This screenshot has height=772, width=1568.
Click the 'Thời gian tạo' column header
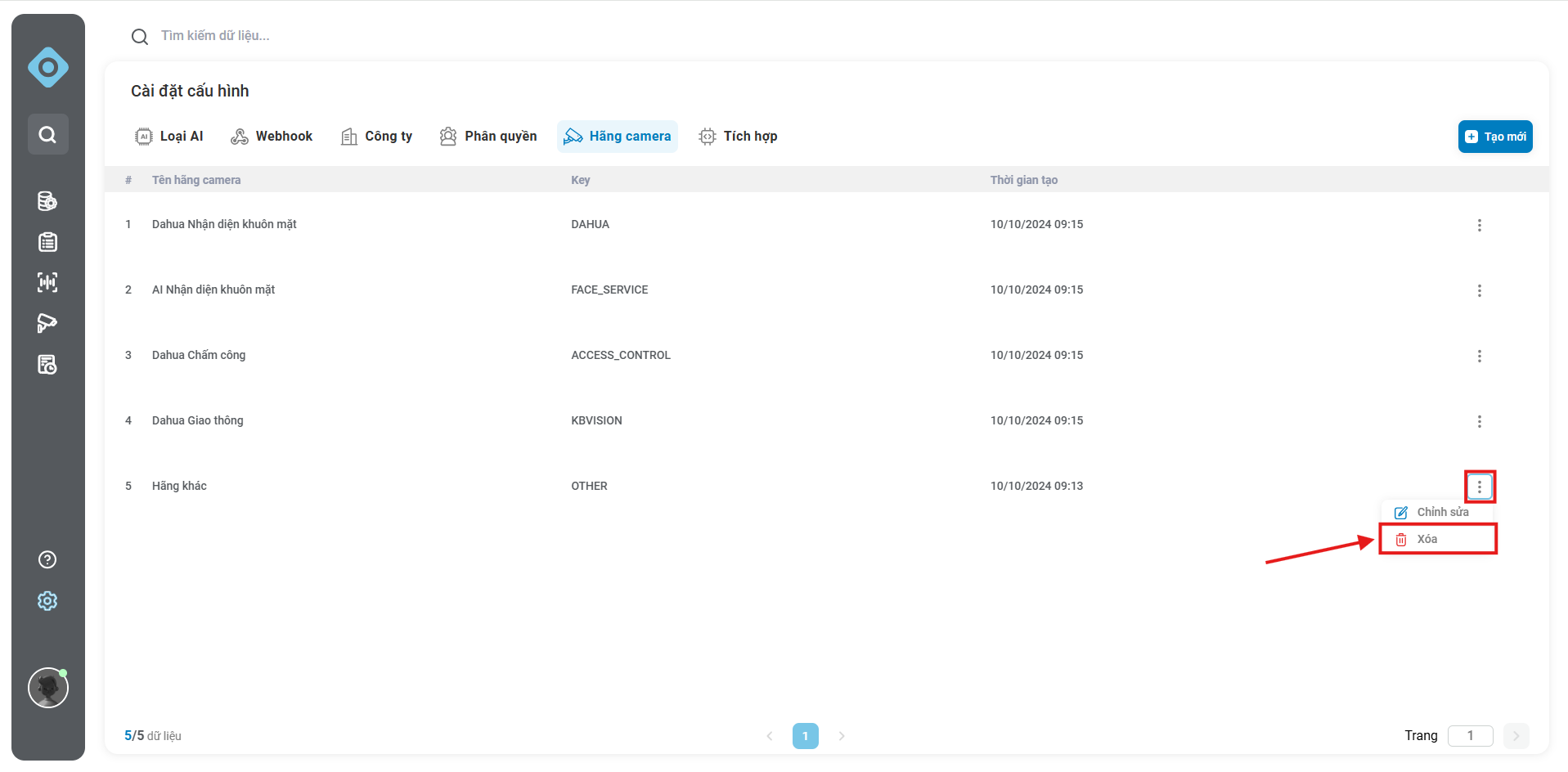[x=1023, y=180]
